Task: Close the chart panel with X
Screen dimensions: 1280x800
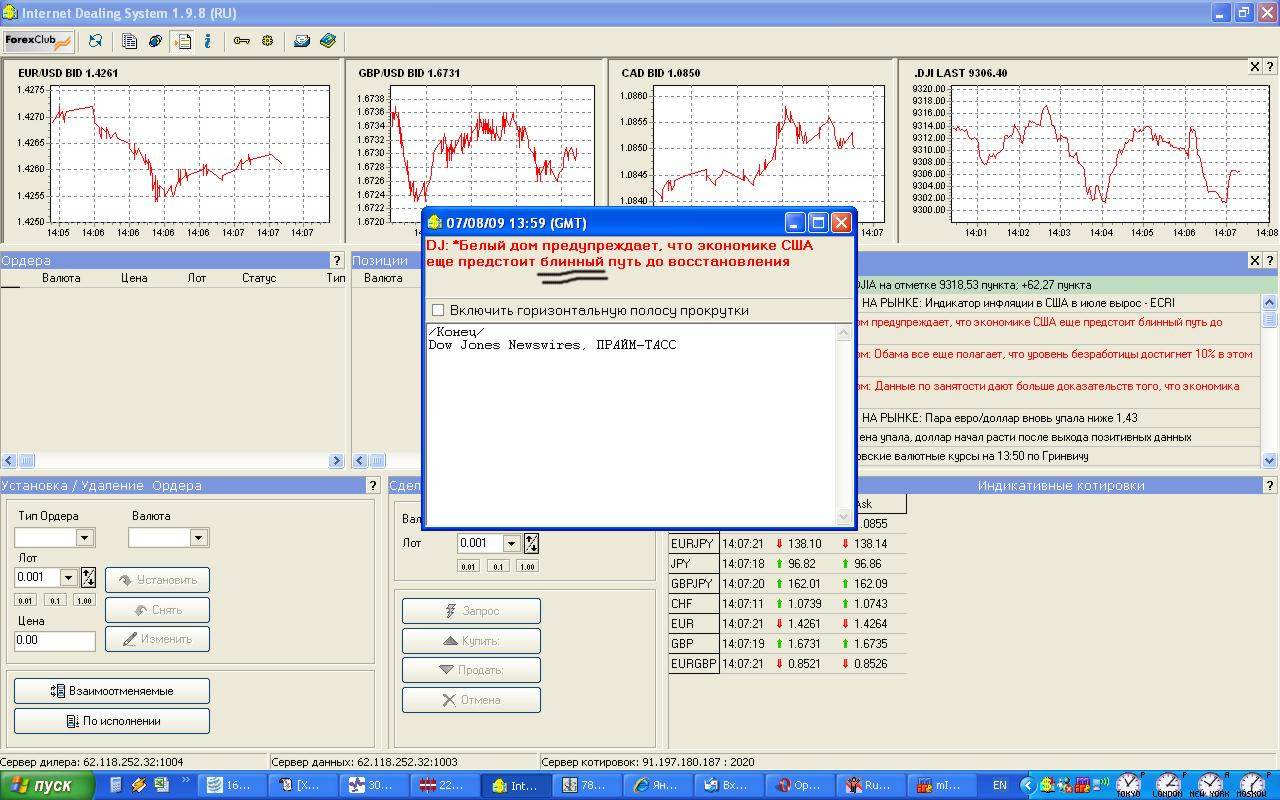Action: click(x=1255, y=67)
